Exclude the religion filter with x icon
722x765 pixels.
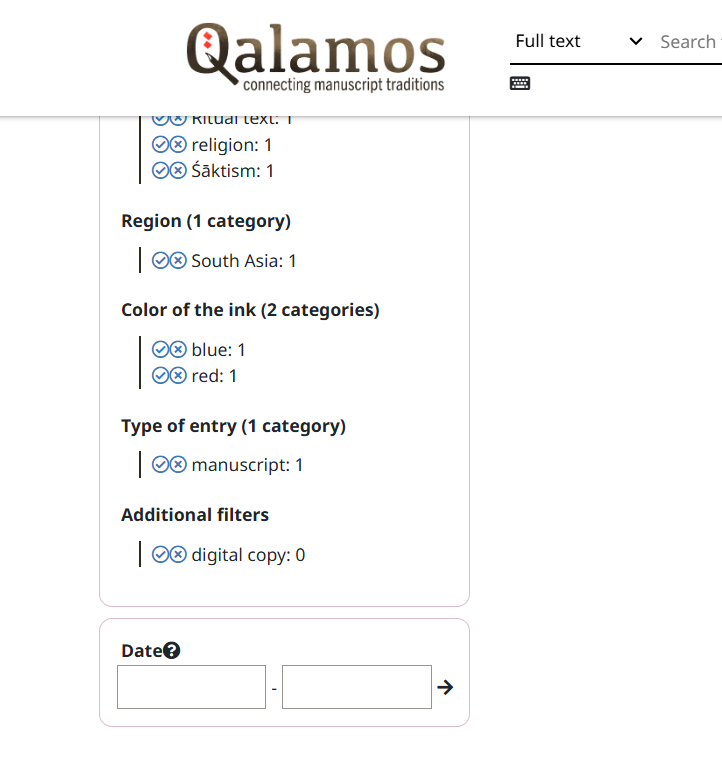(178, 145)
